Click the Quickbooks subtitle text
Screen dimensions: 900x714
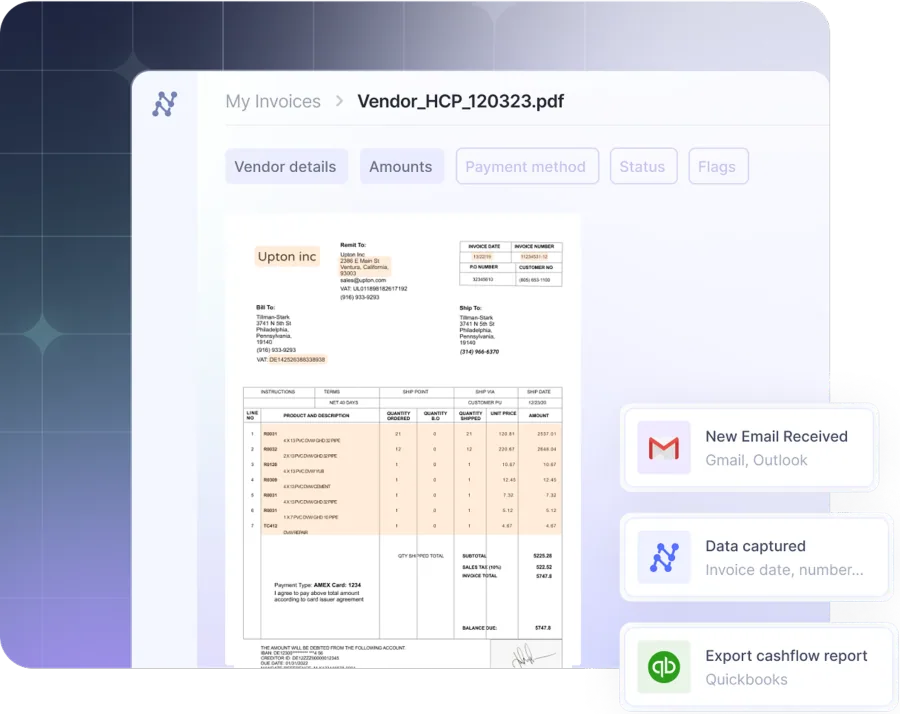pos(746,680)
